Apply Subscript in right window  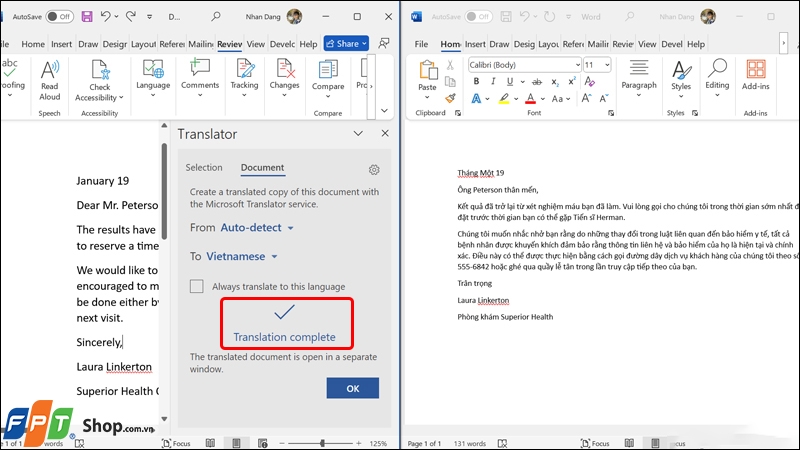[555, 82]
